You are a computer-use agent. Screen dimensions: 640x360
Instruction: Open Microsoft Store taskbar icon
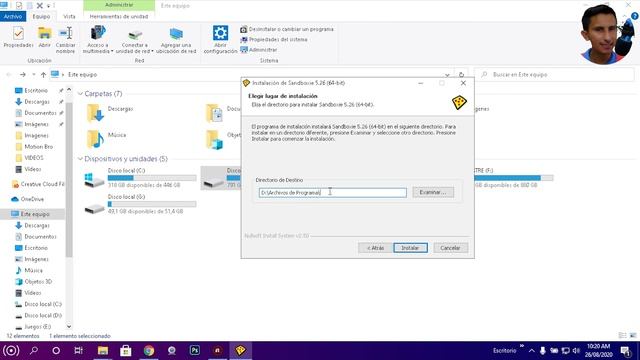pos(126,351)
